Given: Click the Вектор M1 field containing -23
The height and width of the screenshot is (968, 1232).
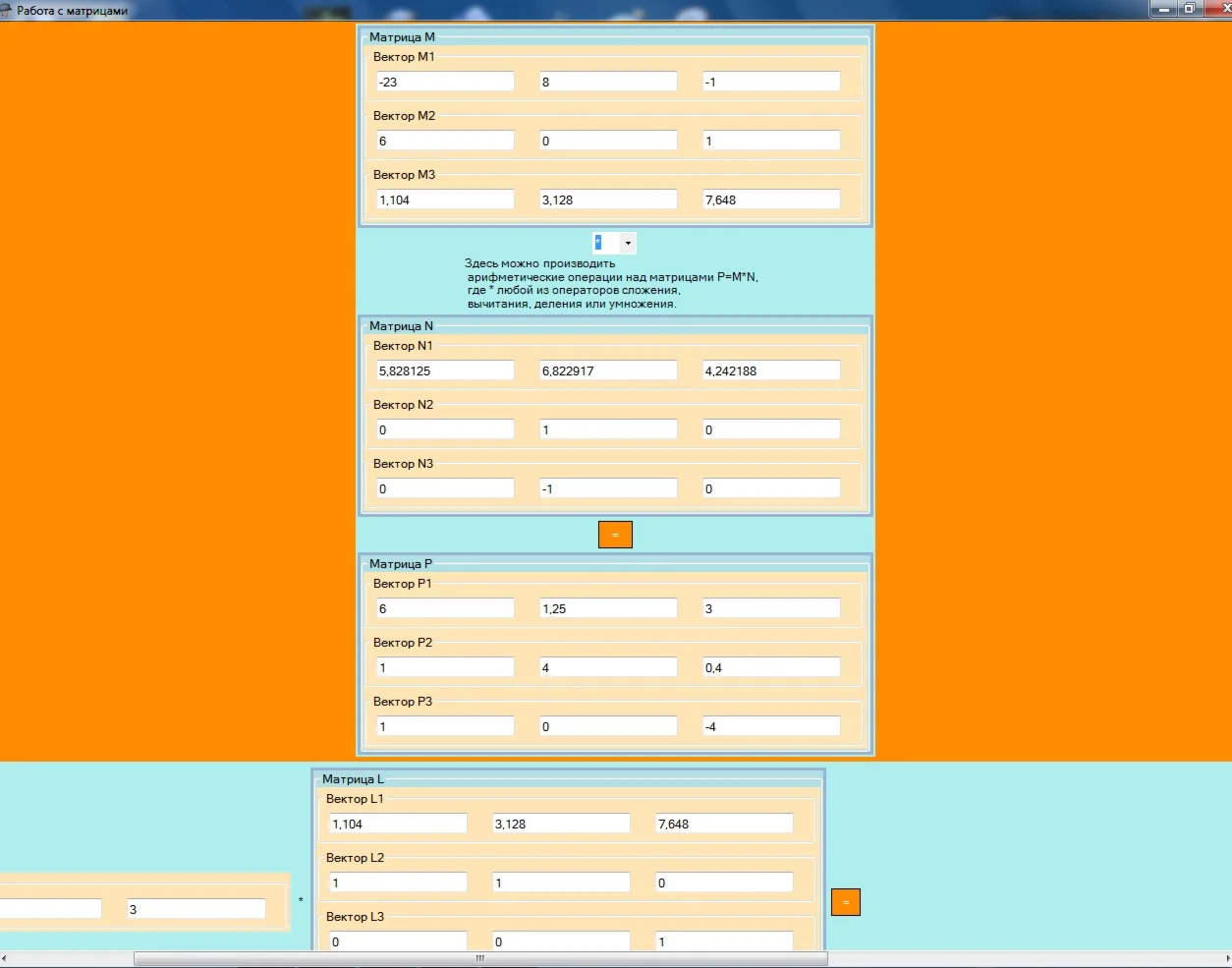Looking at the screenshot, I should point(445,82).
